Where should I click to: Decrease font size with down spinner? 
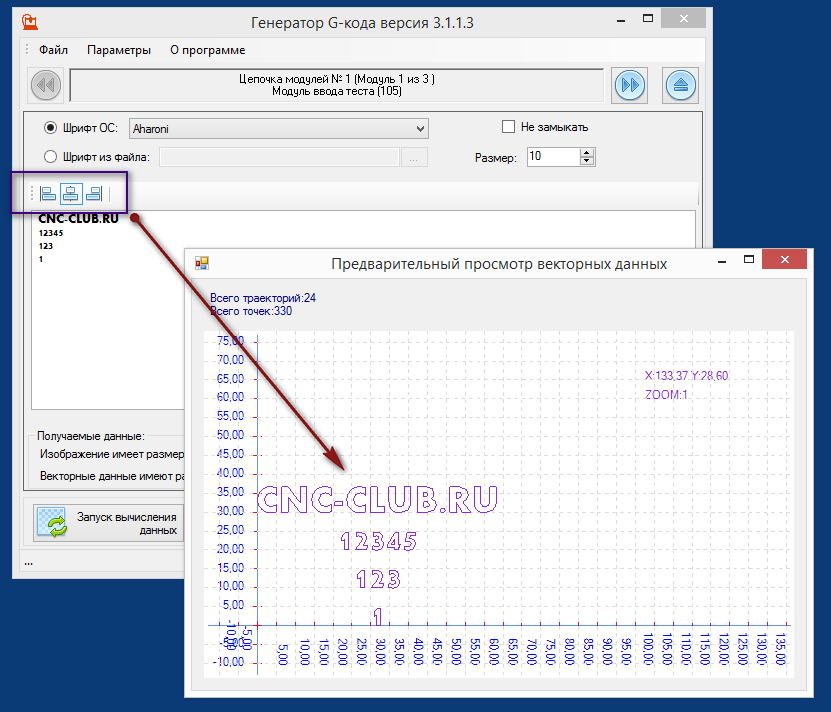587,161
